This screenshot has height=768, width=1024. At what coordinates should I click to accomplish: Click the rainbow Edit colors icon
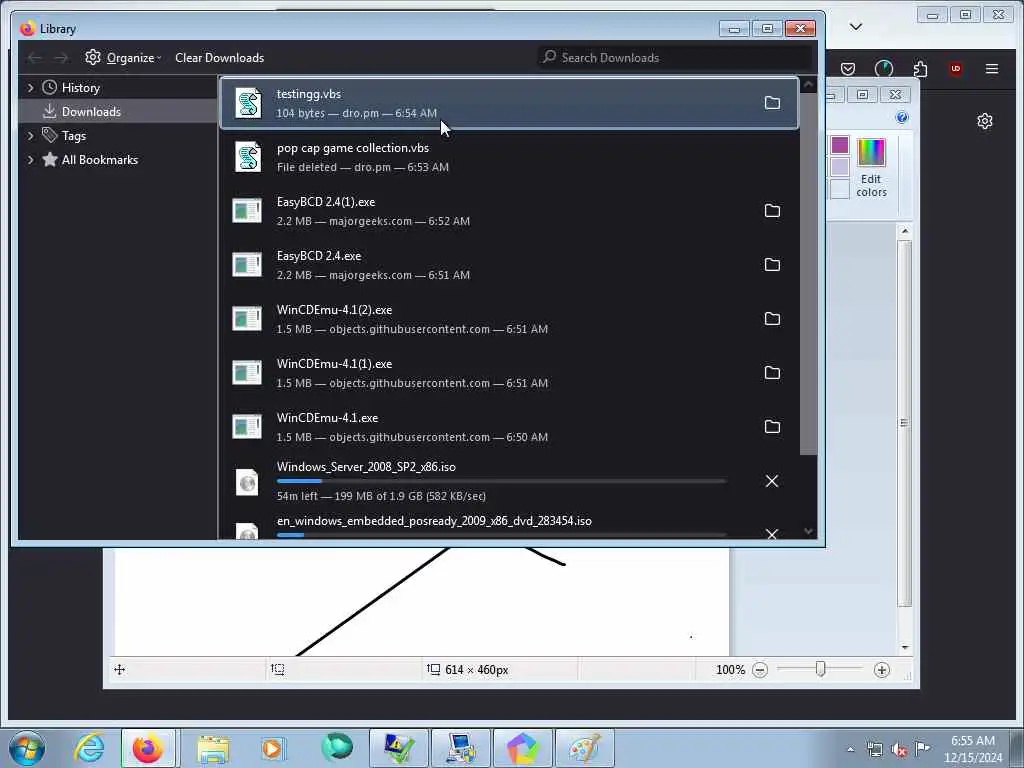pyautogui.click(x=871, y=153)
